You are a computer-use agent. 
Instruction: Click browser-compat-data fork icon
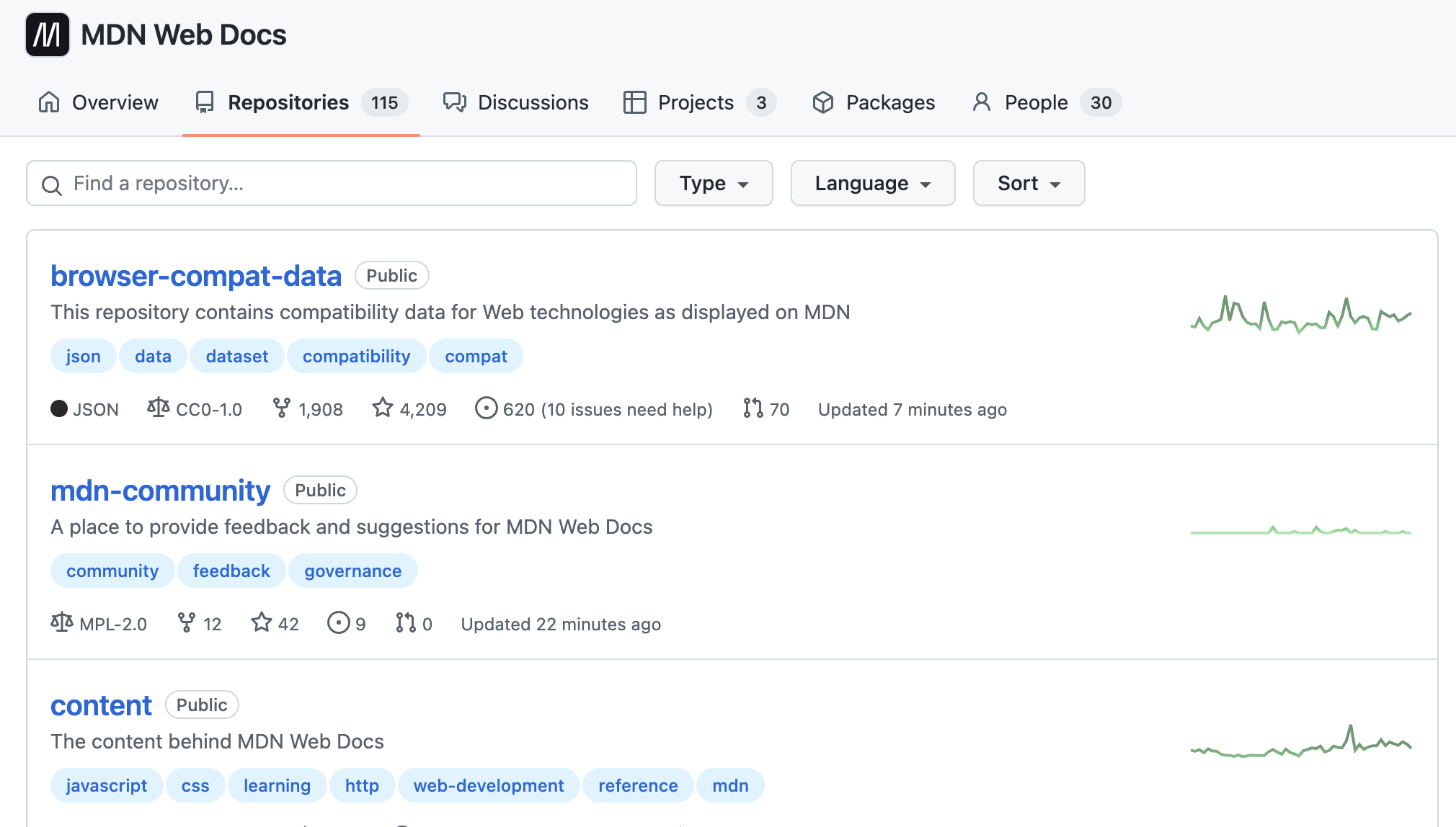(x=282, y=408)
